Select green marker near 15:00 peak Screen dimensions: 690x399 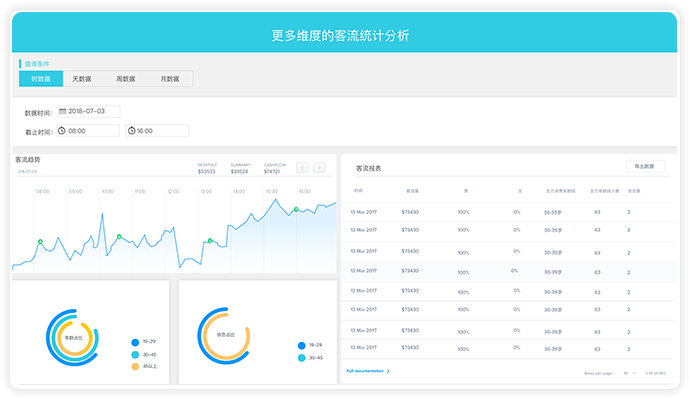click(296, 209)
